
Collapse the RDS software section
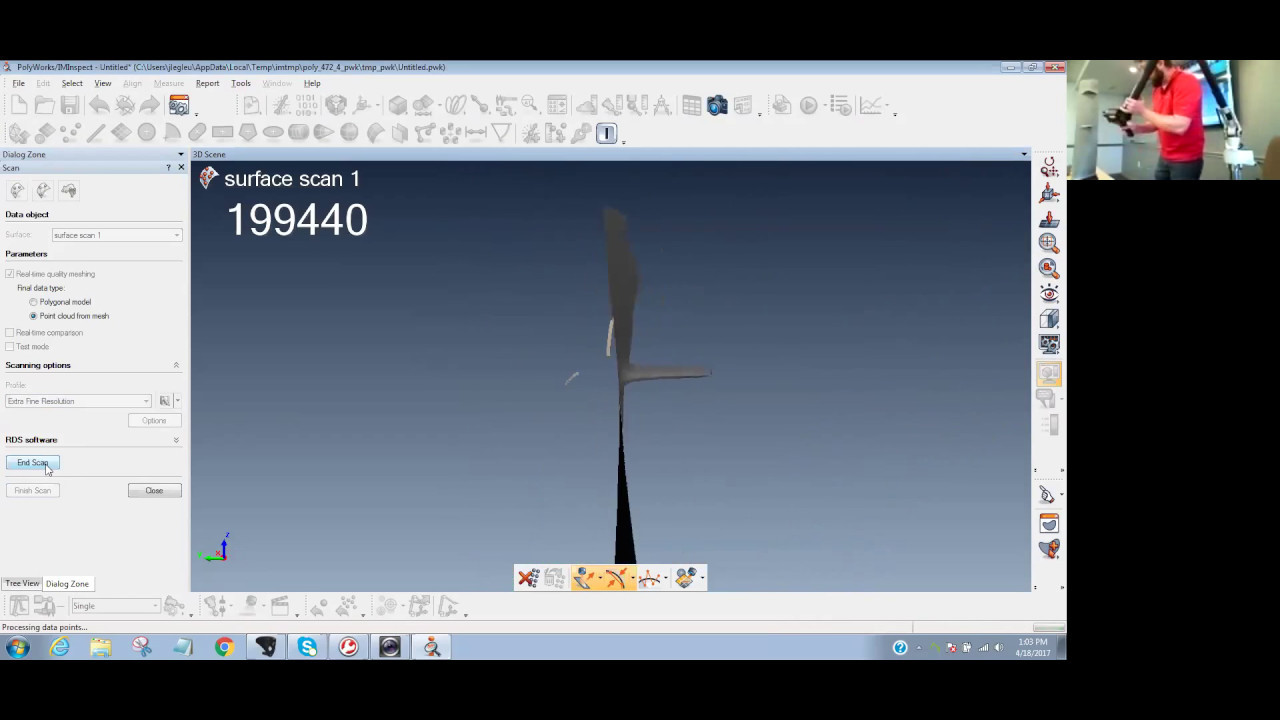176,440
